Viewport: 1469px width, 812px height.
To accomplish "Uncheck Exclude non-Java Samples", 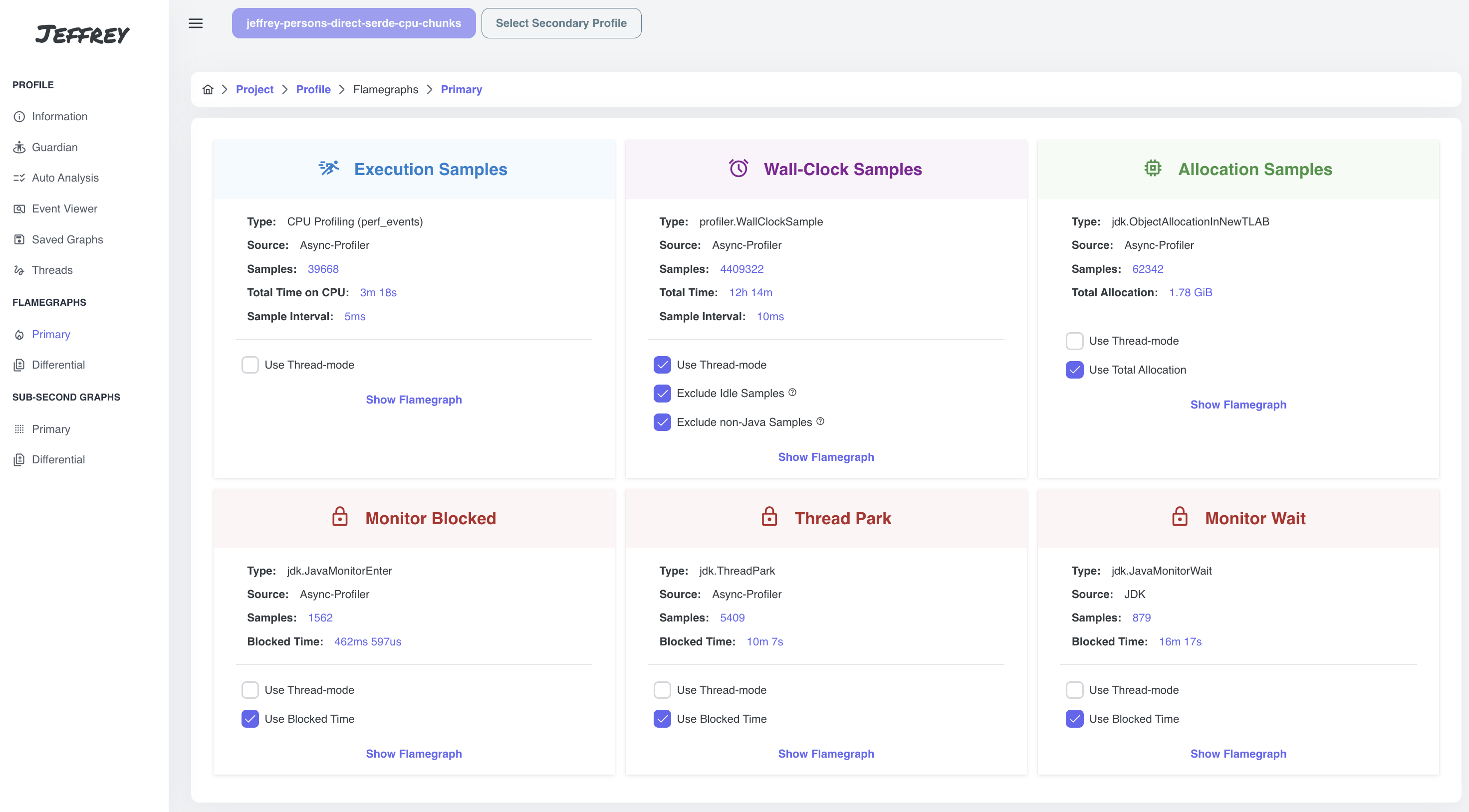I will [662, 422].
